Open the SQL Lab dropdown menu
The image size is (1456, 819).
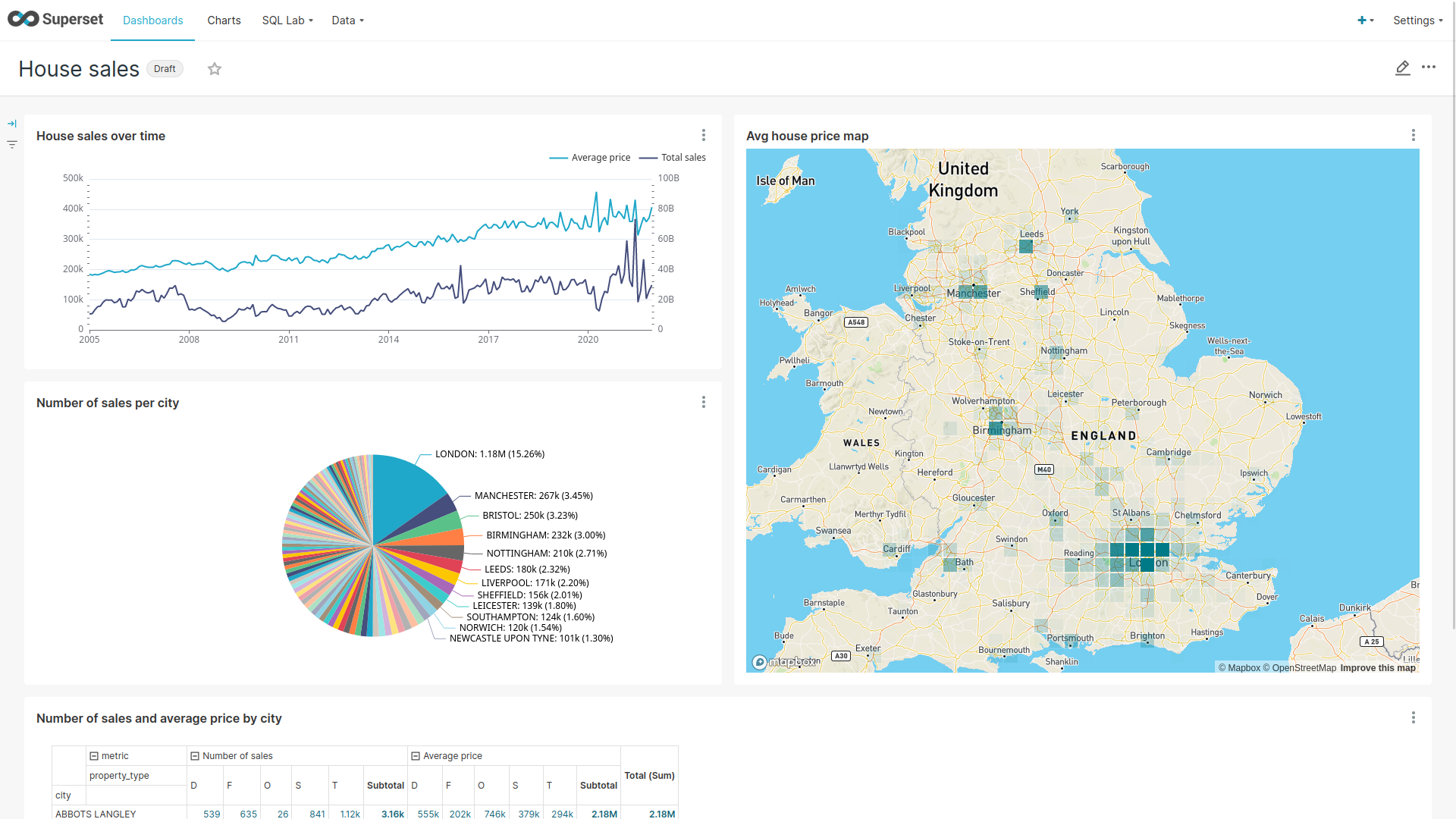(x=287, y=20)
